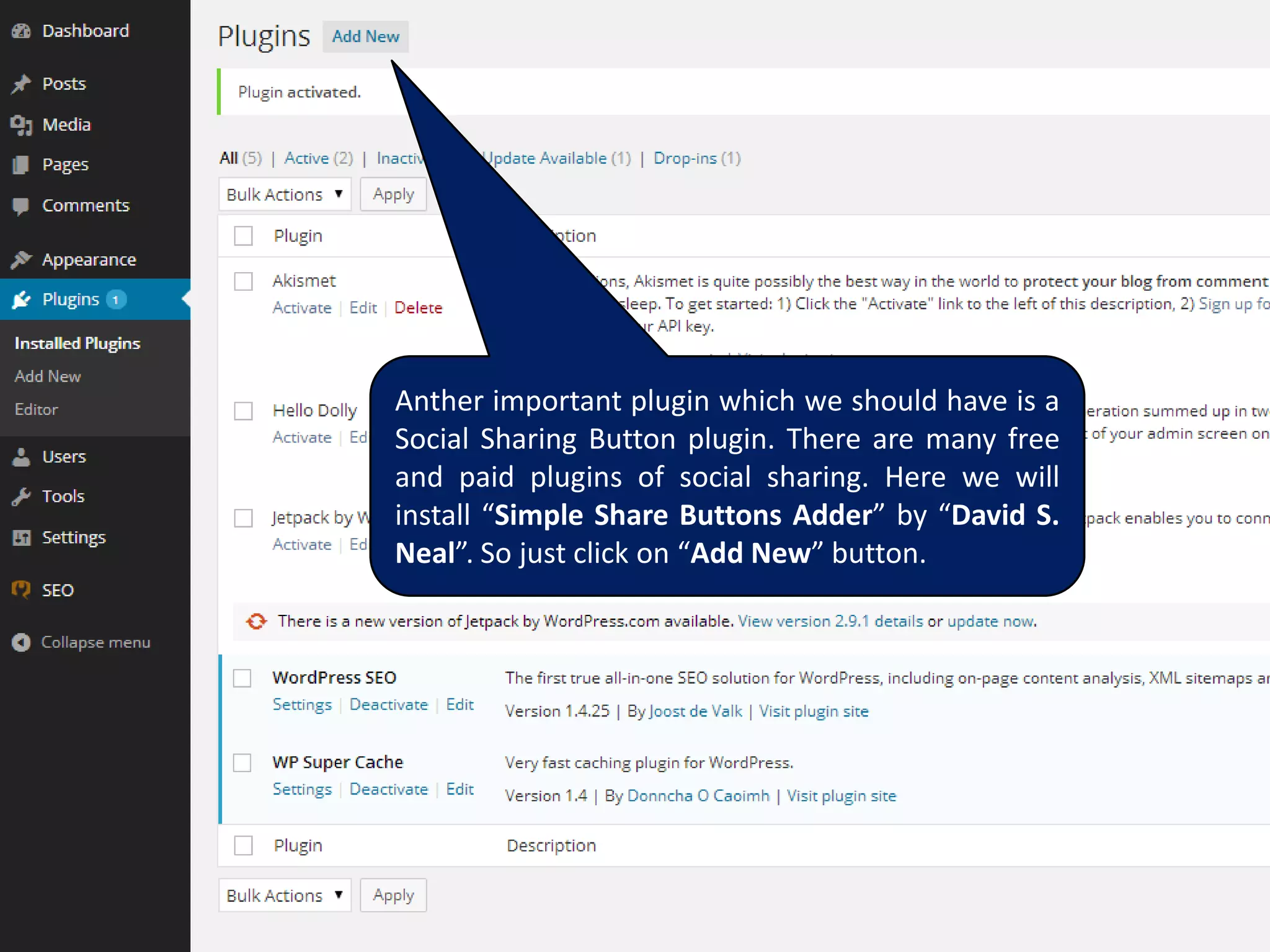Screen dimensions: 1270x952
Task: Select Editor in Plugins submenu
Action: (37, 410)
